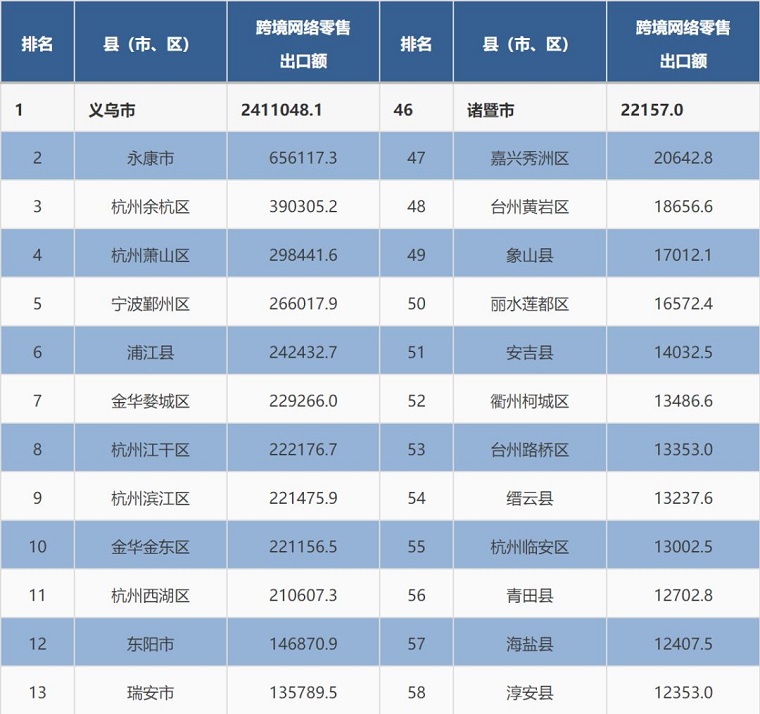Click the cell 嘉兴秀洲区

(530, 158)
